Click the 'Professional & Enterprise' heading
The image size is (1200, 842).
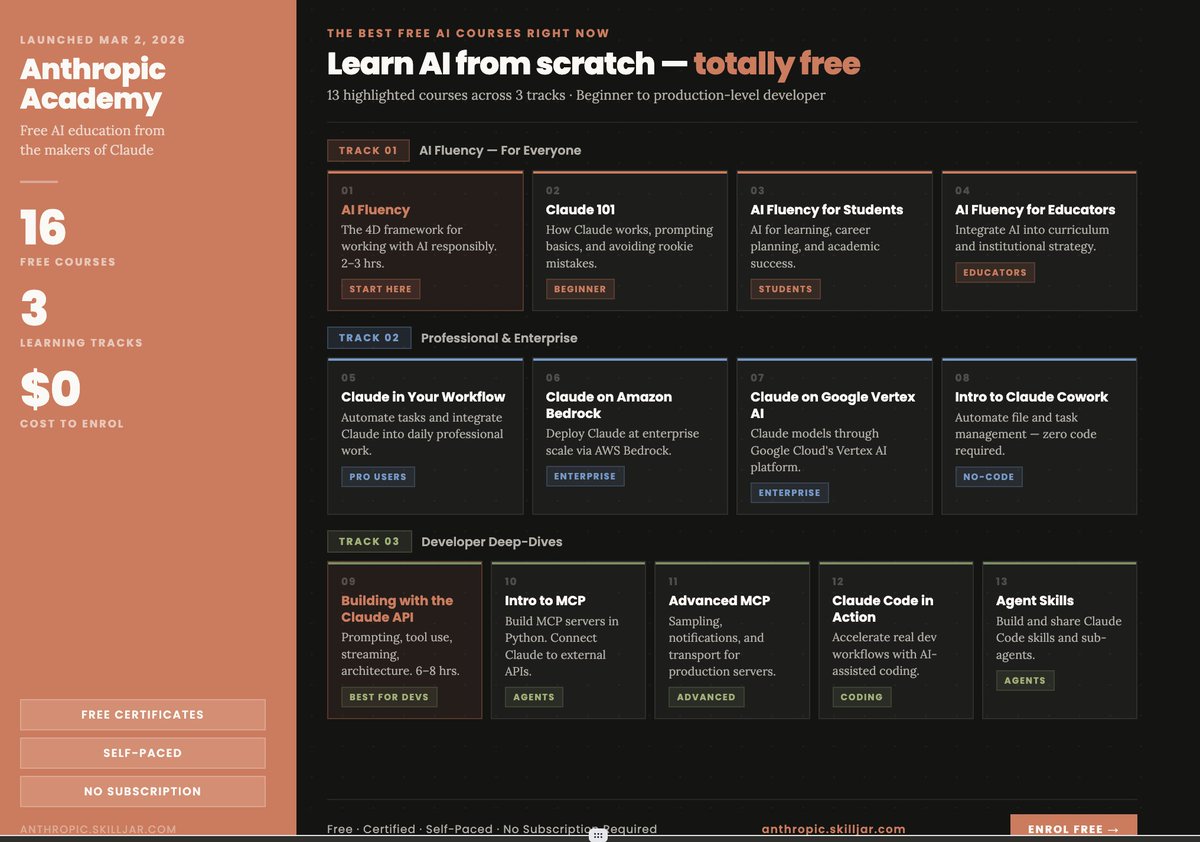(x=499, y=338)
